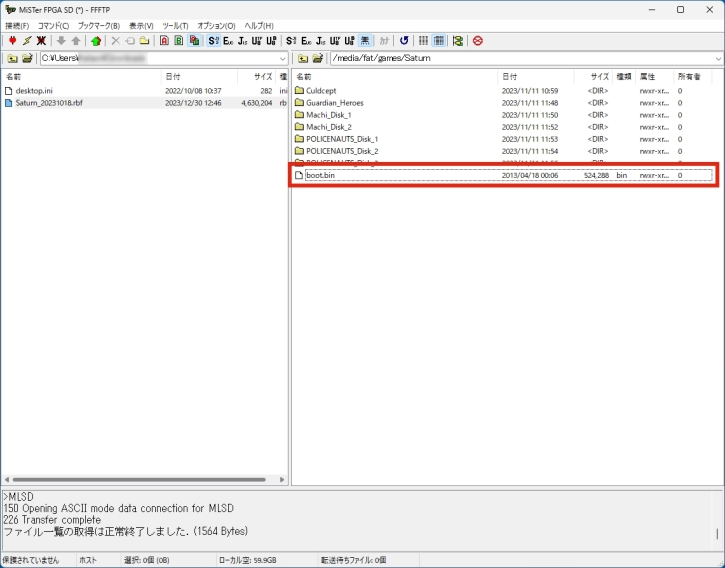Click the Connect (plug) toolbar icon
Image resolution: width=725 pixels, height=568 pixels.
click(x=12, y=41)
